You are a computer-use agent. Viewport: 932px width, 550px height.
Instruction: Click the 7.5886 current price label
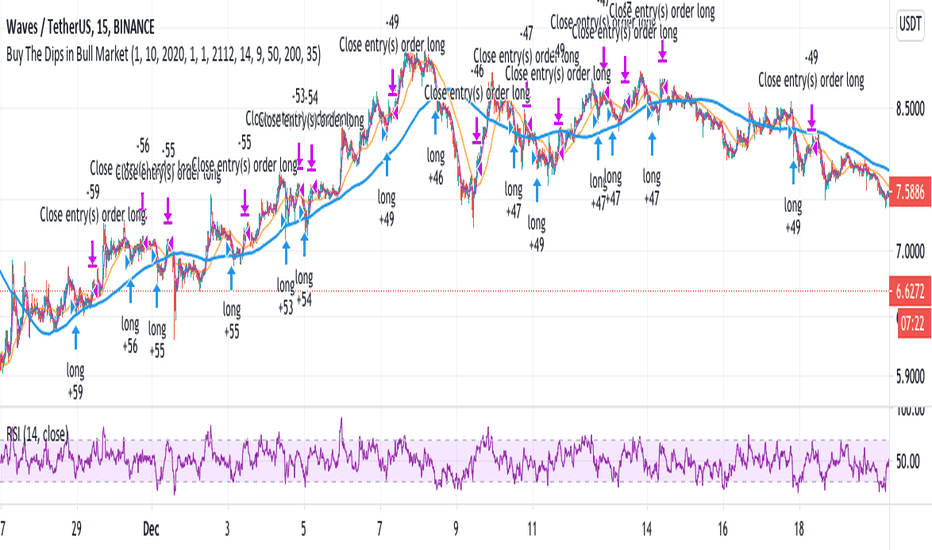pyautogui.click(x=910, y=193)
